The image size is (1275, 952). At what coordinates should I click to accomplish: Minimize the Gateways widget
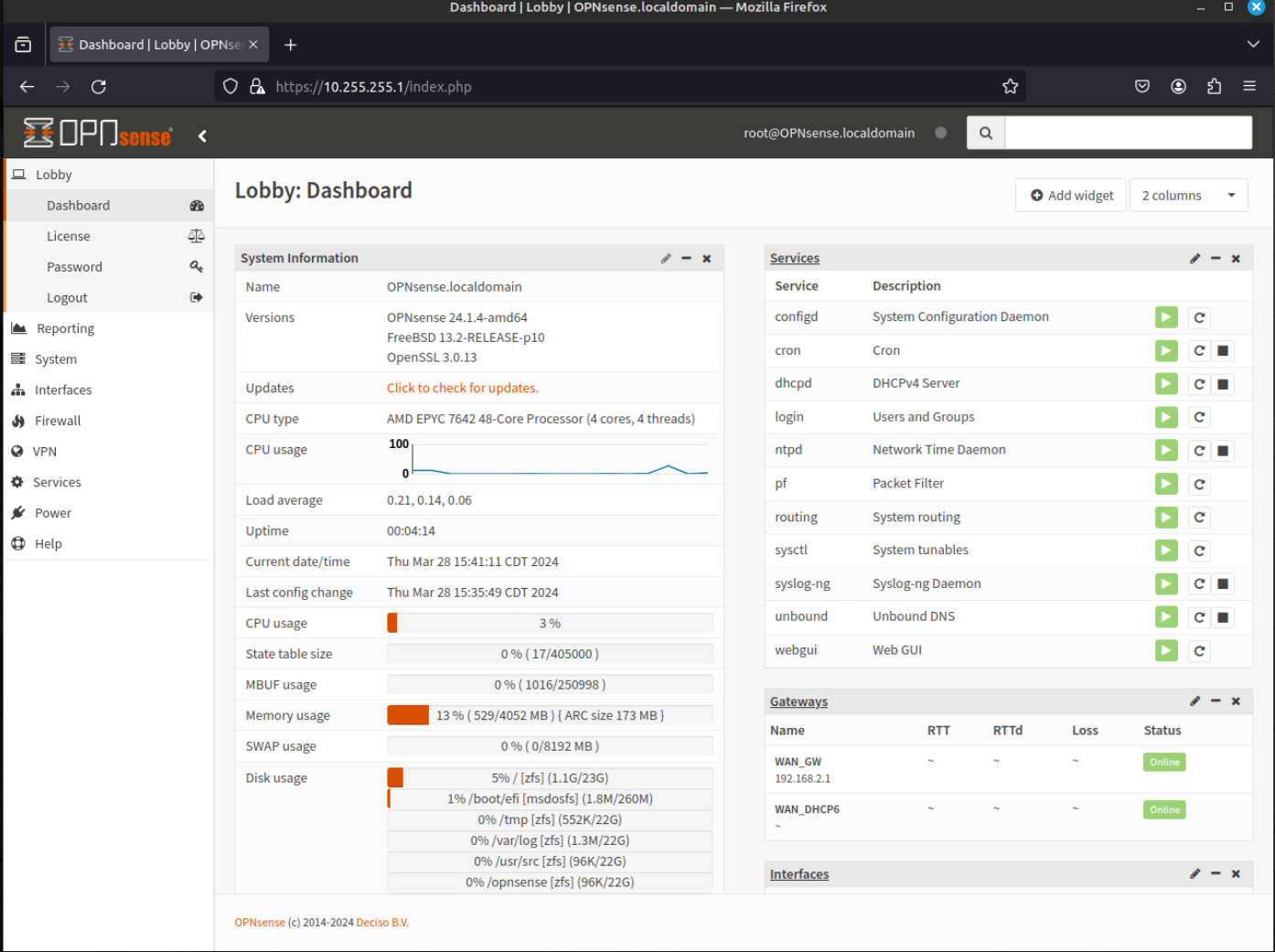point(1216,701)
